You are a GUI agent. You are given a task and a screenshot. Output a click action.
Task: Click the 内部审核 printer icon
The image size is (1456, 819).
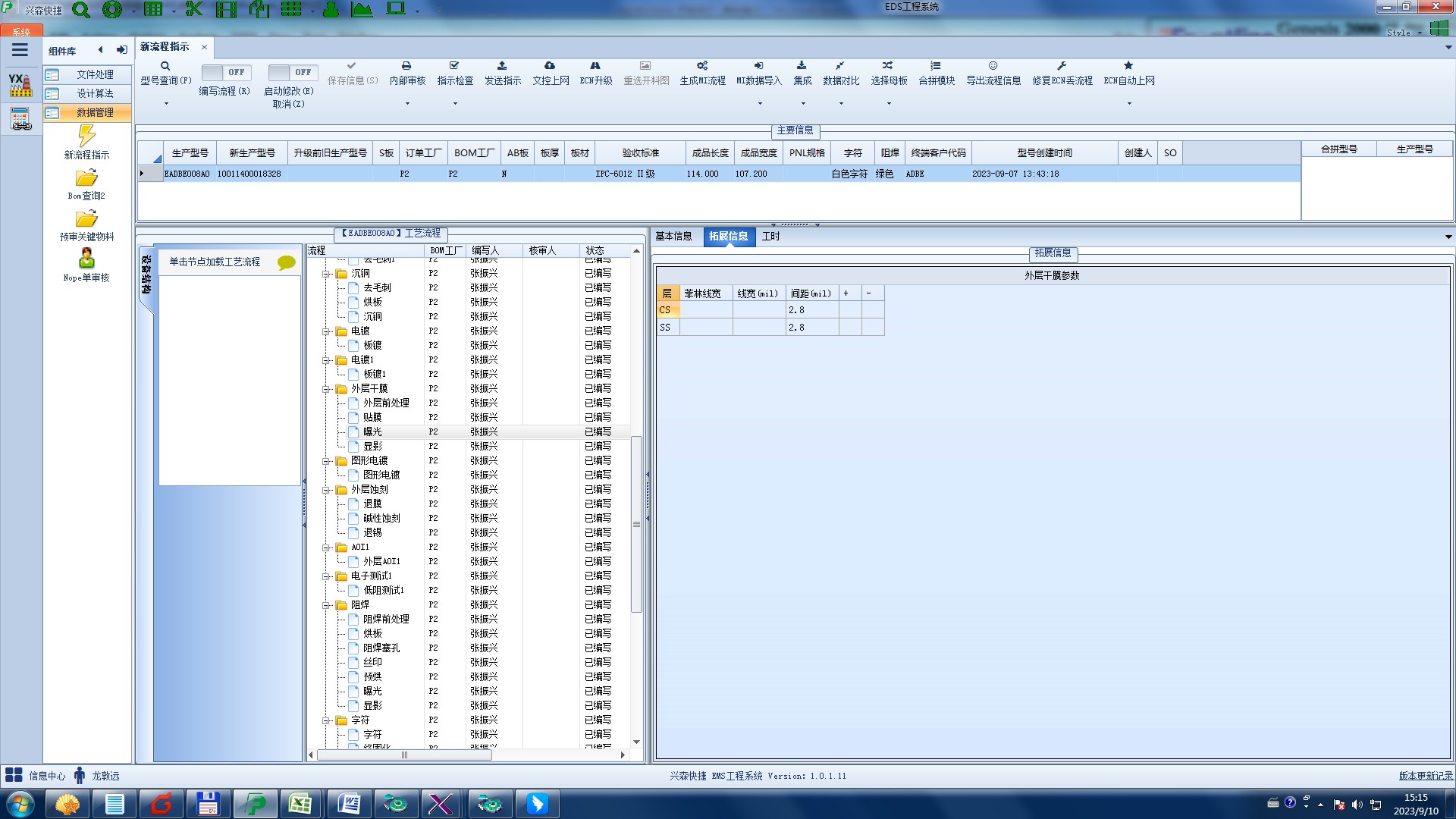[x=406, y=66]
